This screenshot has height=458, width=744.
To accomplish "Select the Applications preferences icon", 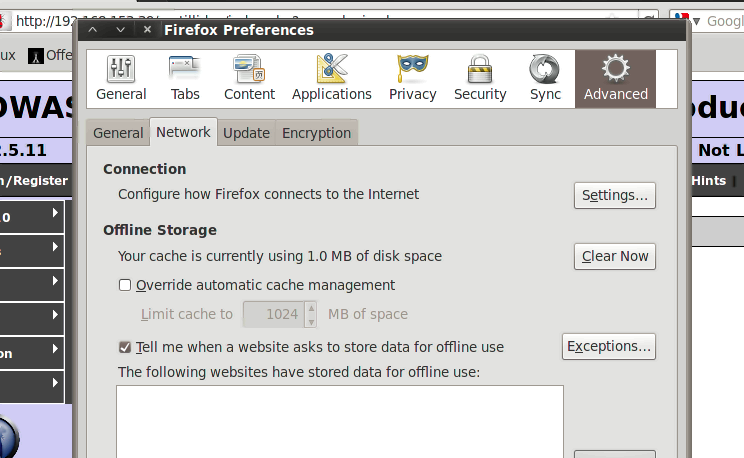I will click(x=331, y=78).
